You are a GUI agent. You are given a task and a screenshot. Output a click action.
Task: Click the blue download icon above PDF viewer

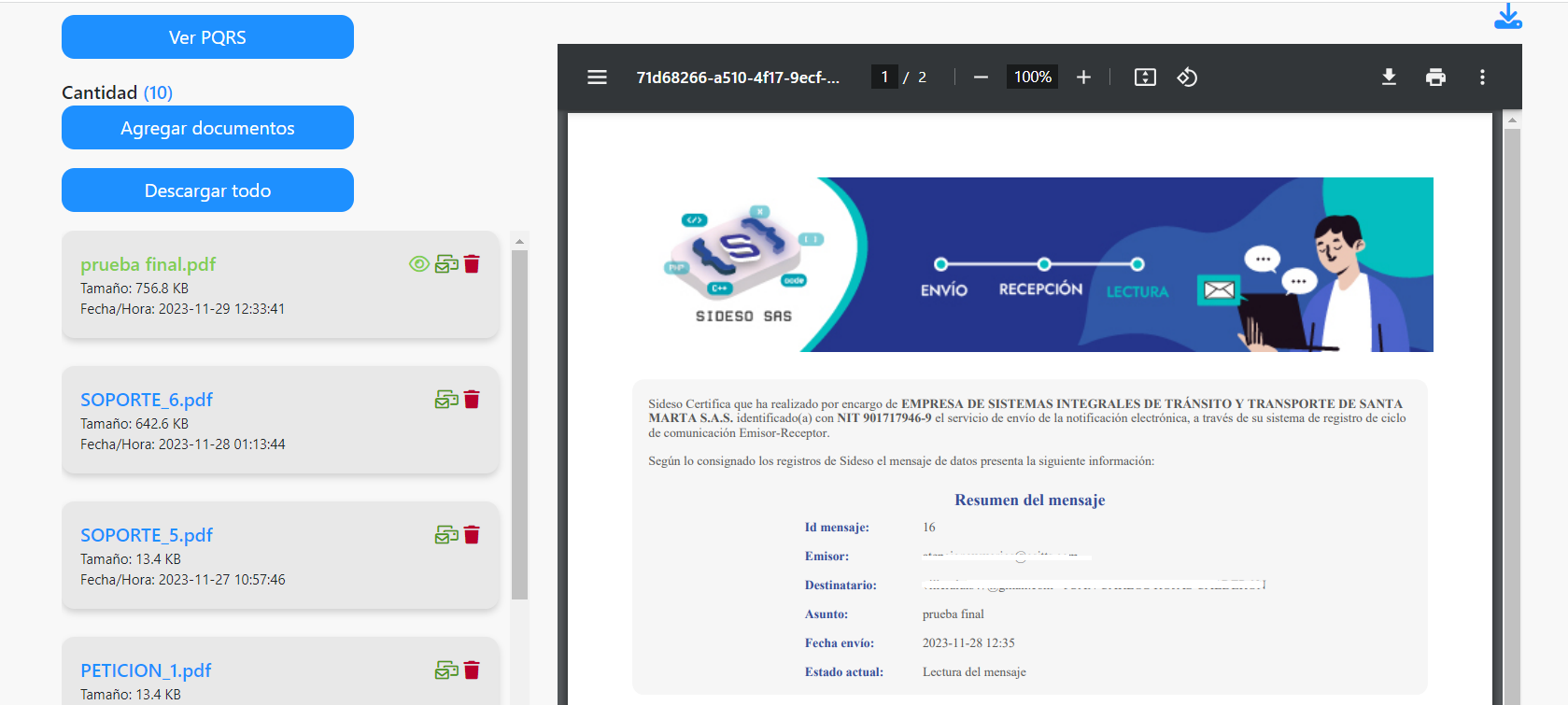pos(1508,17)
